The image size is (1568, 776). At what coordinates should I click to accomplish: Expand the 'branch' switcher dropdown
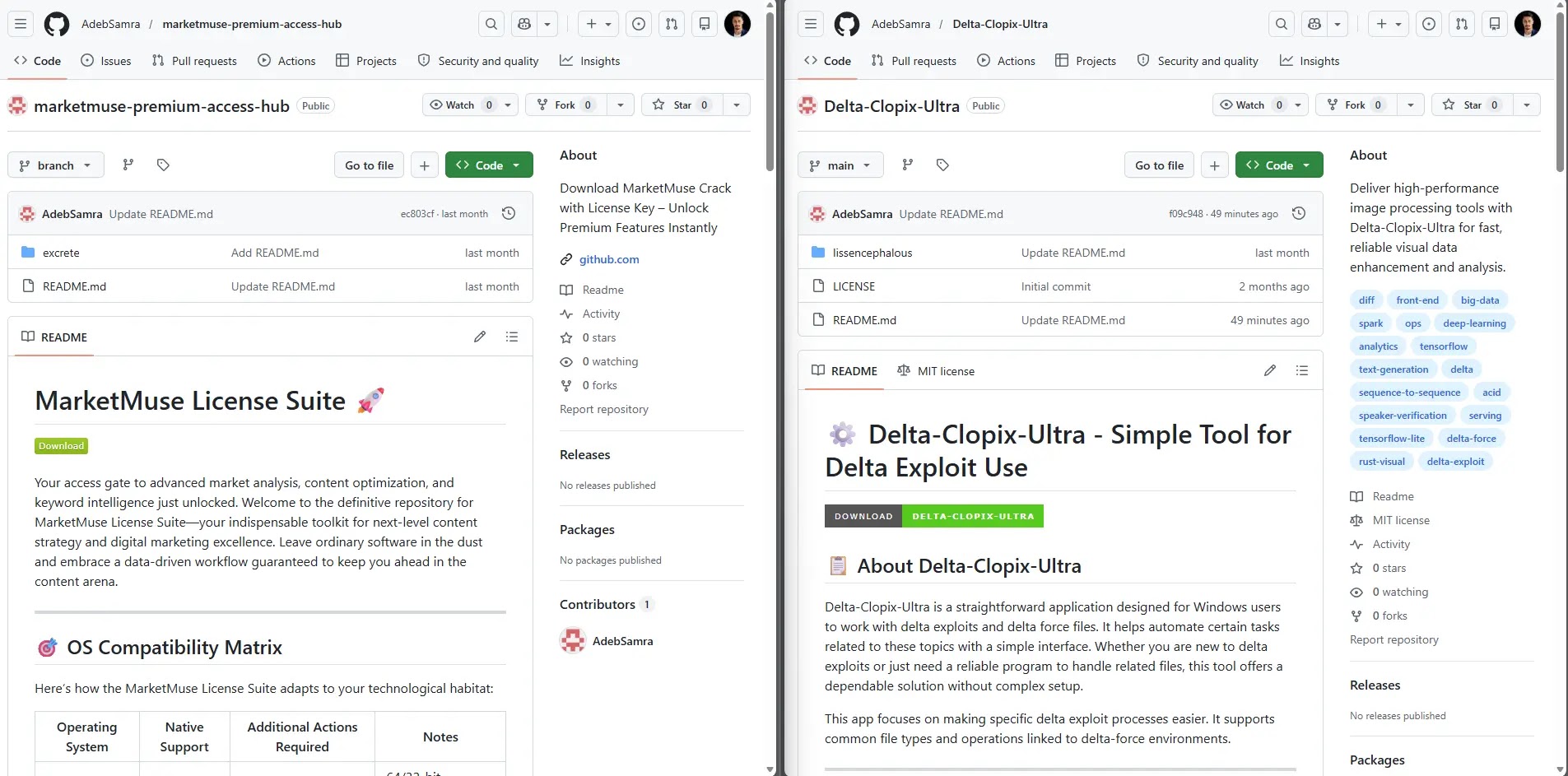tap(55, 165)
